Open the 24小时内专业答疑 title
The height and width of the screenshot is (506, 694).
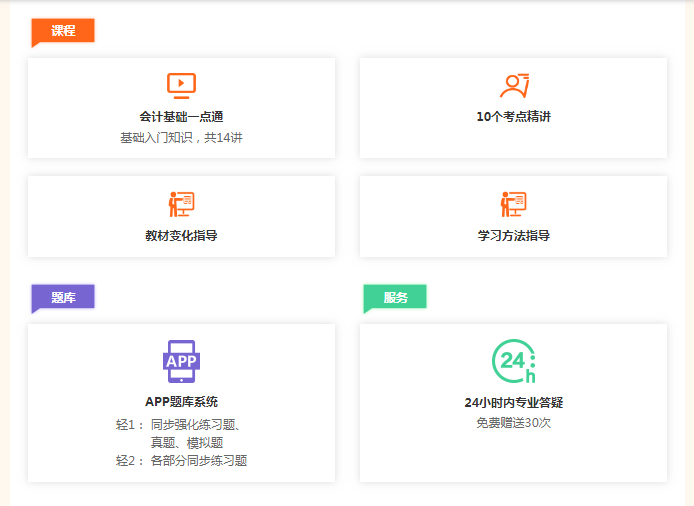click(x=513, y=402)
